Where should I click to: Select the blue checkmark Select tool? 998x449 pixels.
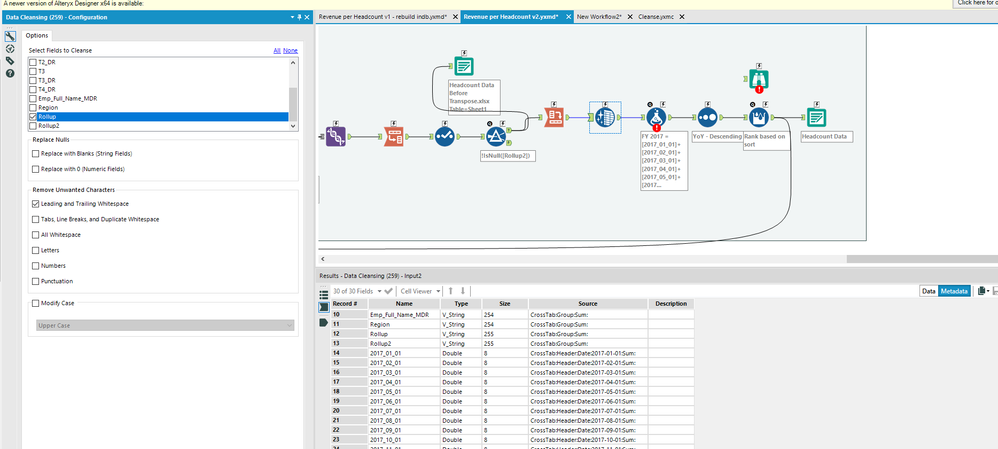[x=444, y=136]
